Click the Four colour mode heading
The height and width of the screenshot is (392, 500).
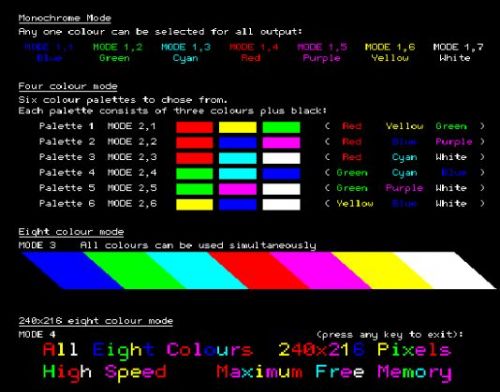coord(68,86)
